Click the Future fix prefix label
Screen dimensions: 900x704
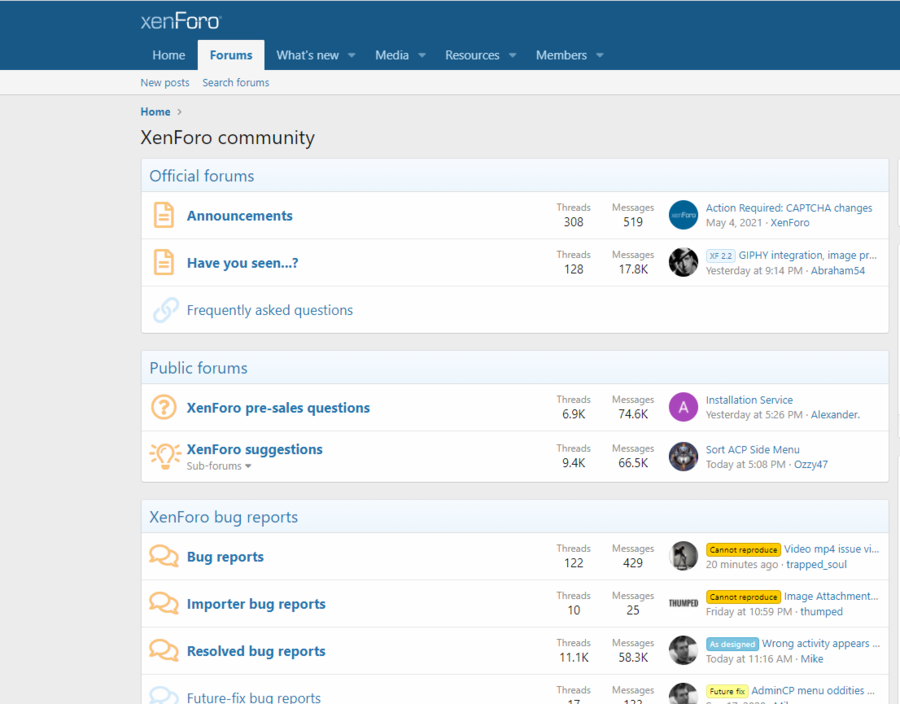727,691
